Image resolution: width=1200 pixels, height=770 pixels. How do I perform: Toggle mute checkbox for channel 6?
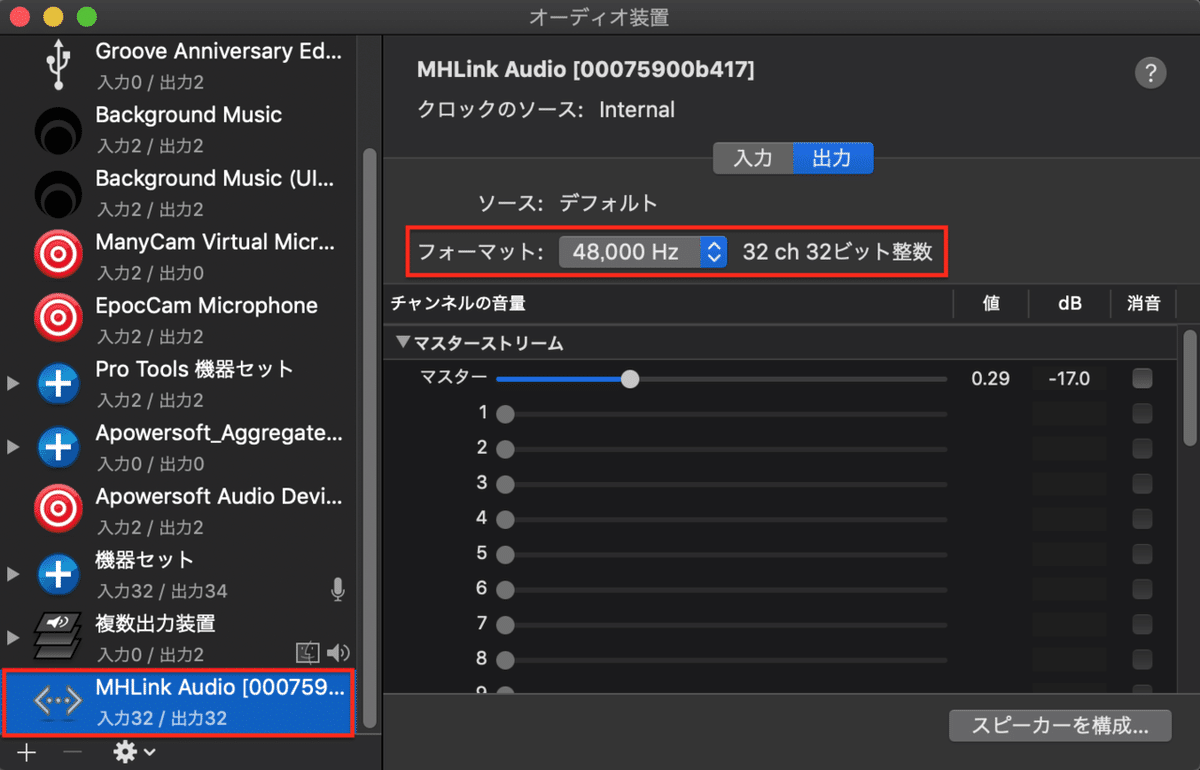(1142, 588)
